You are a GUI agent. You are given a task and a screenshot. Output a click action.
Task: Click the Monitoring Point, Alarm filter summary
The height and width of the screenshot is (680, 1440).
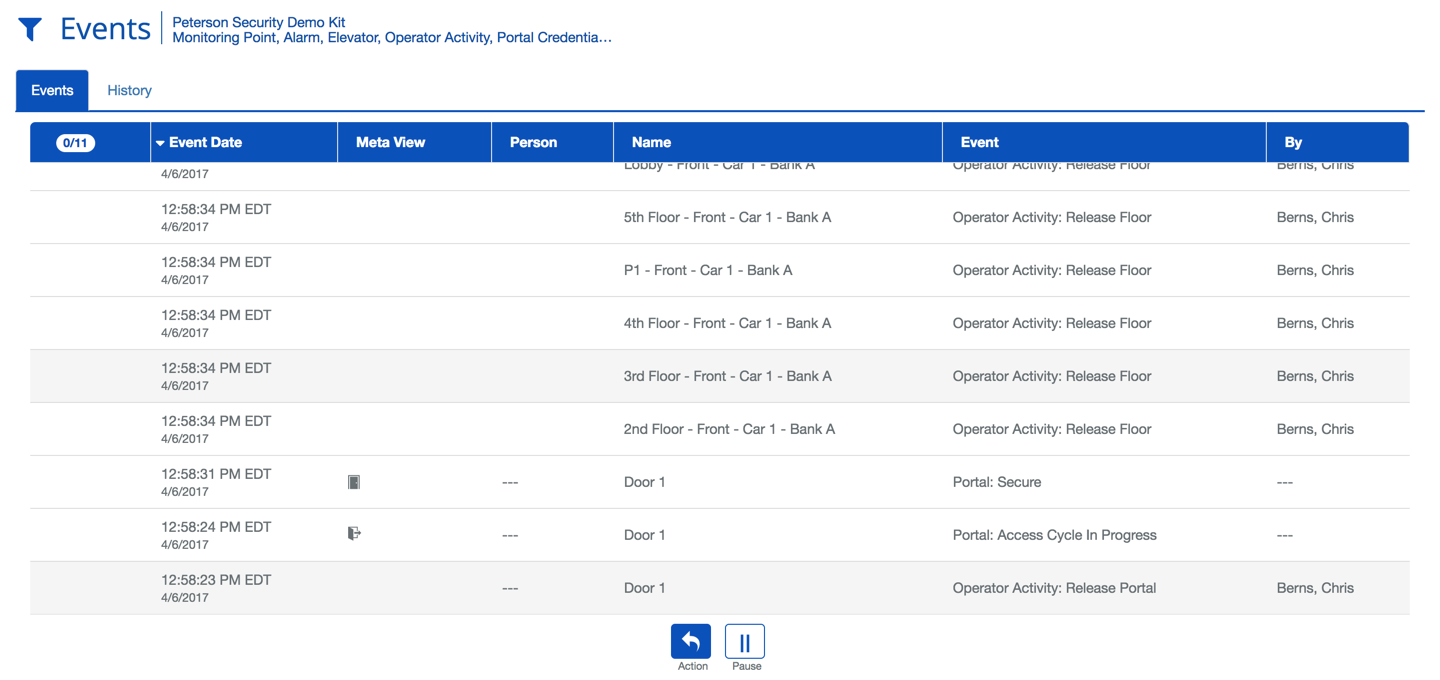click(x=392, y=38)
